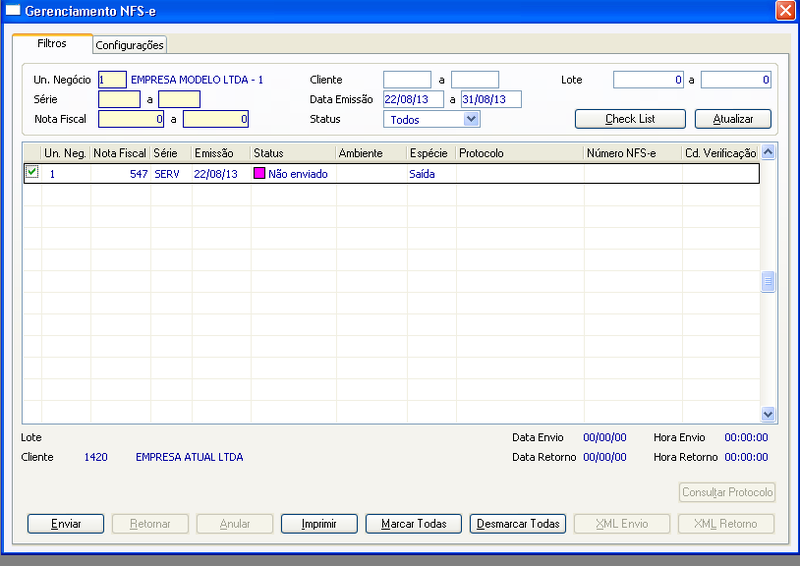
Task: Click the EMPRESA ATUAL LTDA client name
Action: 189,457
